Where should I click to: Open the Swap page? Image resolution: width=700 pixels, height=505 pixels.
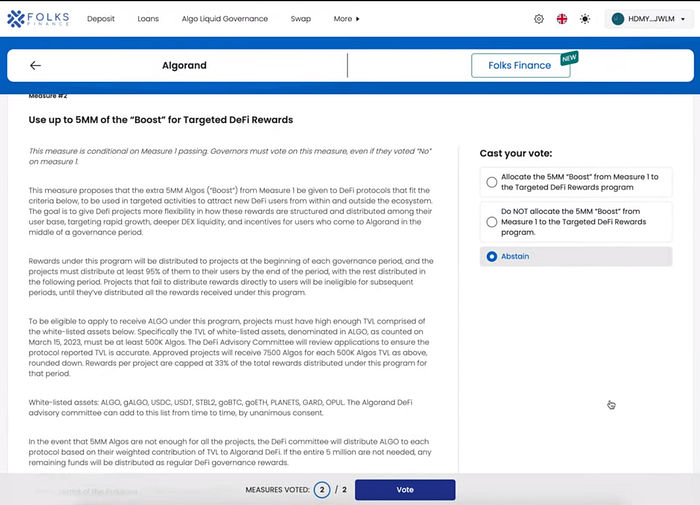[x=300, y=19]
